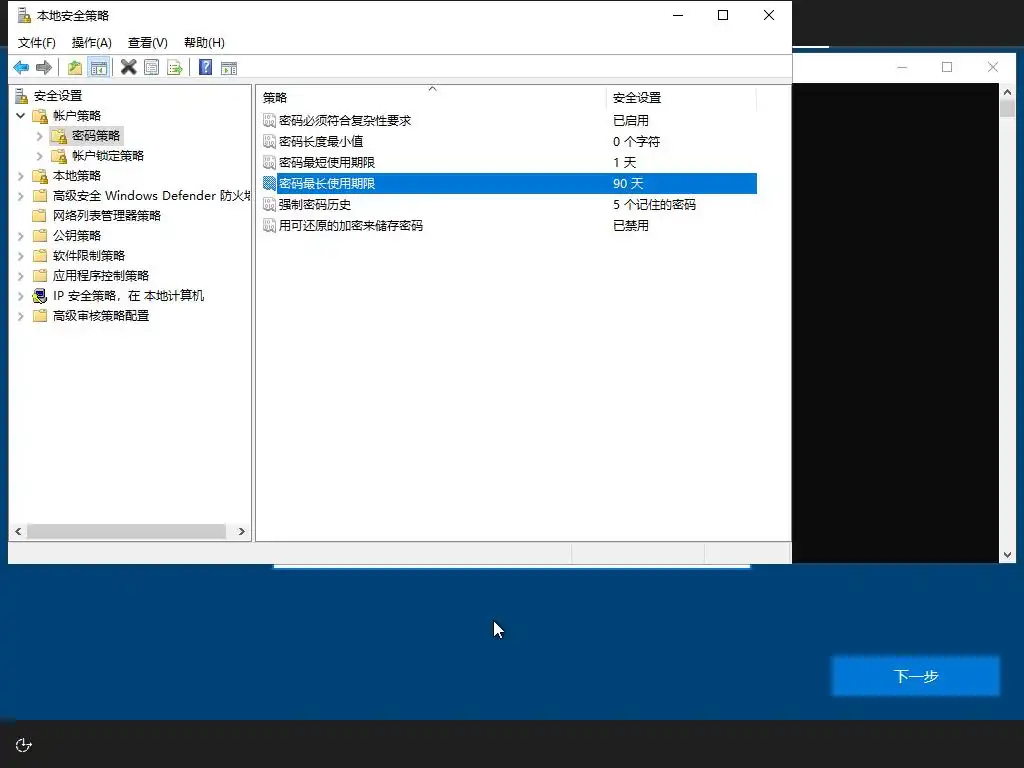Click the export list toolbar icon
The image size is (1024, 768).
[x=175, y=67]
